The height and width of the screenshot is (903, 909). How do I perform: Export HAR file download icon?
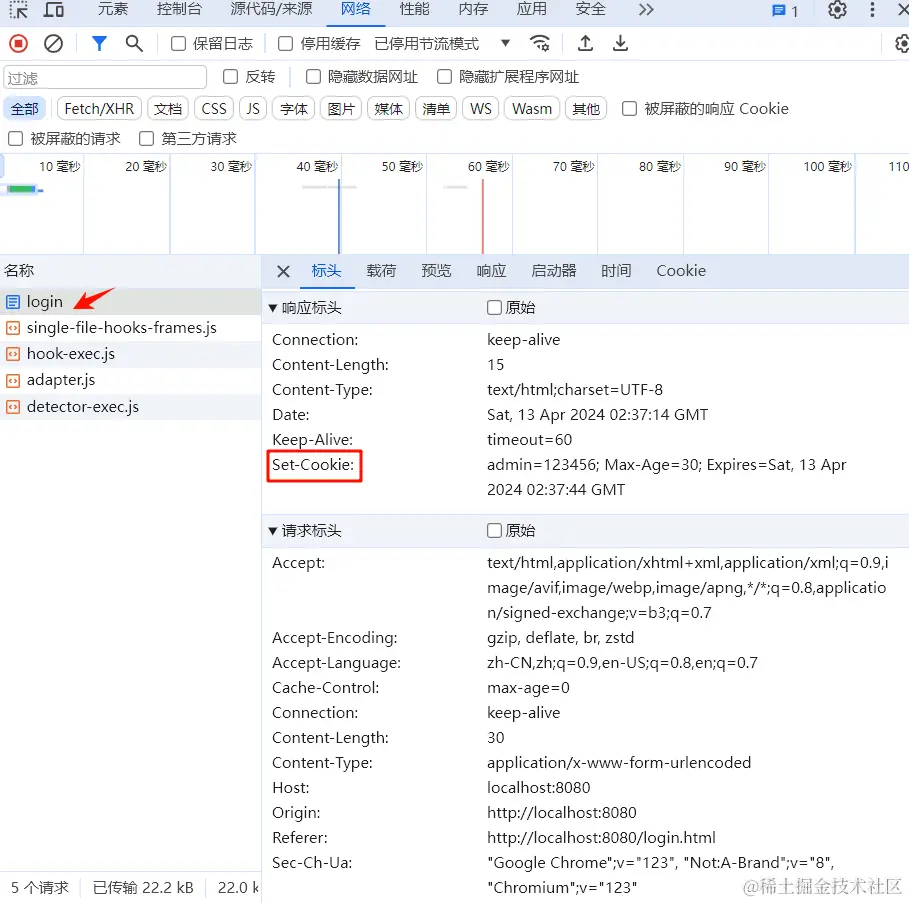620,43
